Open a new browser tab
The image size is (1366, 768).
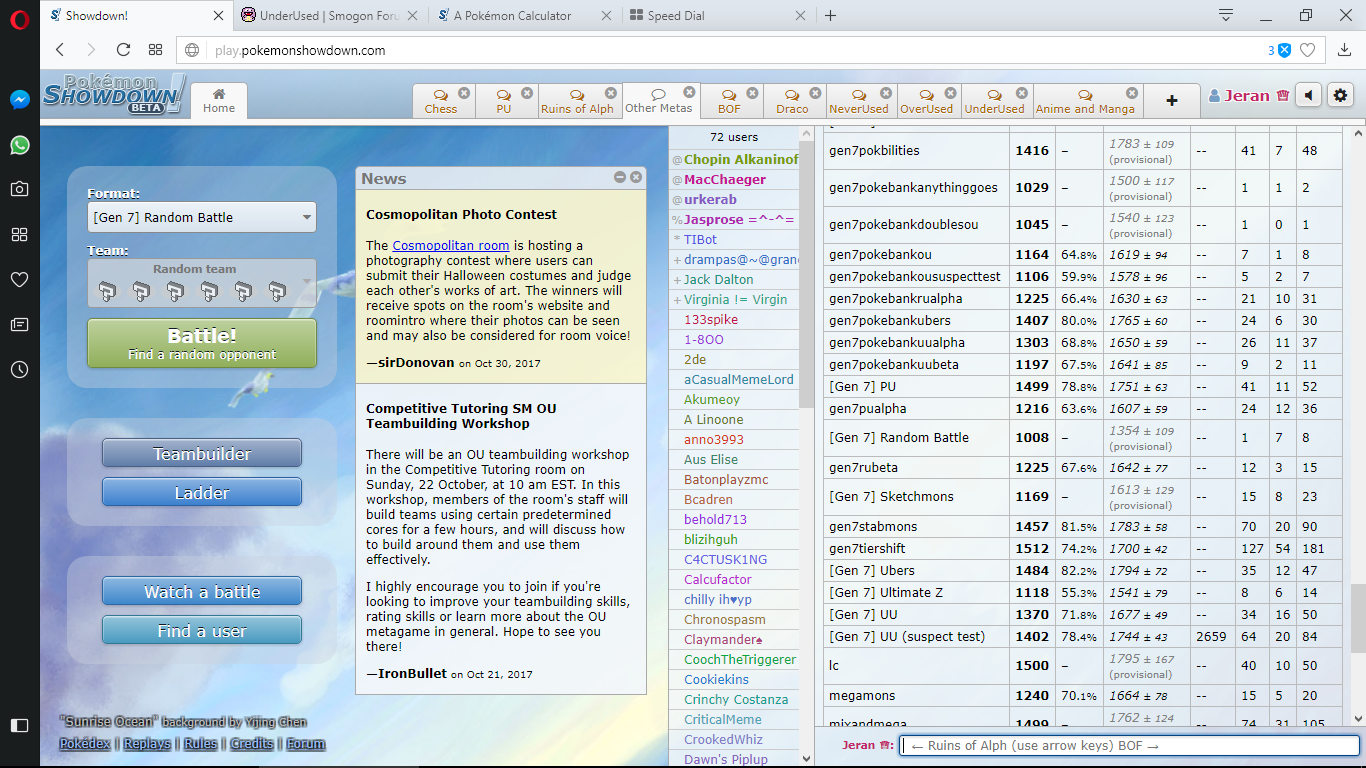(x=830, y=15)
